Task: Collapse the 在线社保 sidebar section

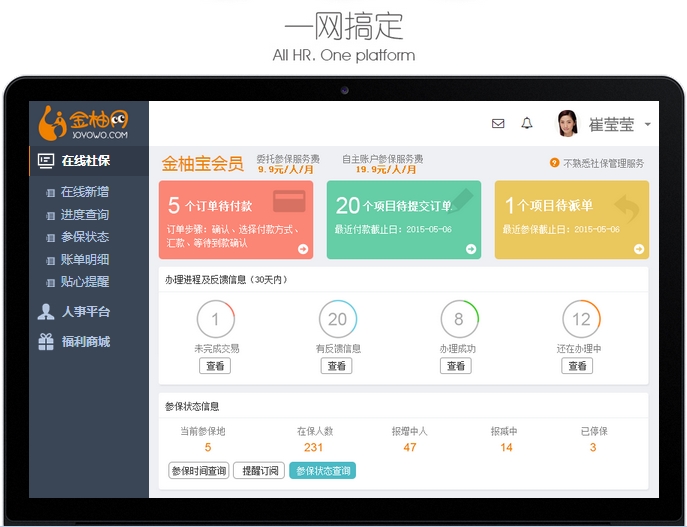Action: click(85, 161)
